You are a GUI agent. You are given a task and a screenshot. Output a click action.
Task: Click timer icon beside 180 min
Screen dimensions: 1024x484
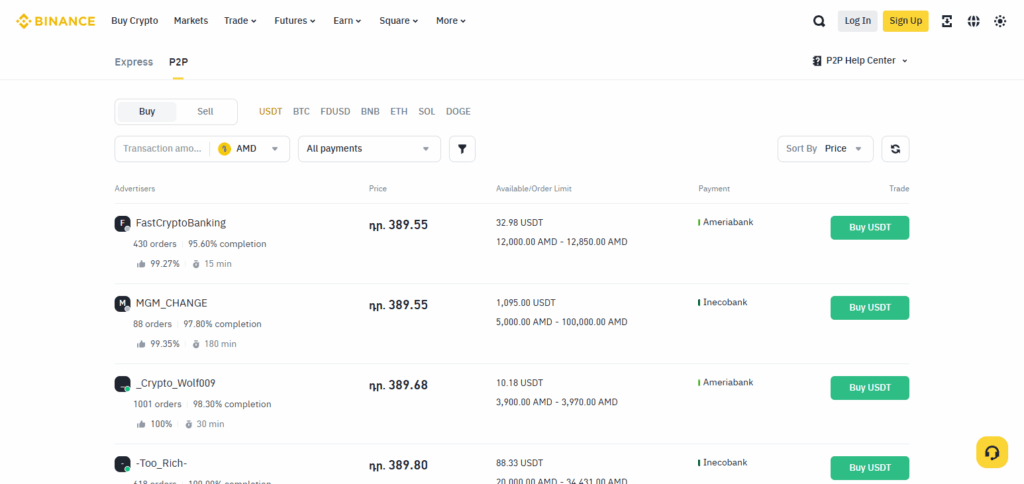click(195, 344)
